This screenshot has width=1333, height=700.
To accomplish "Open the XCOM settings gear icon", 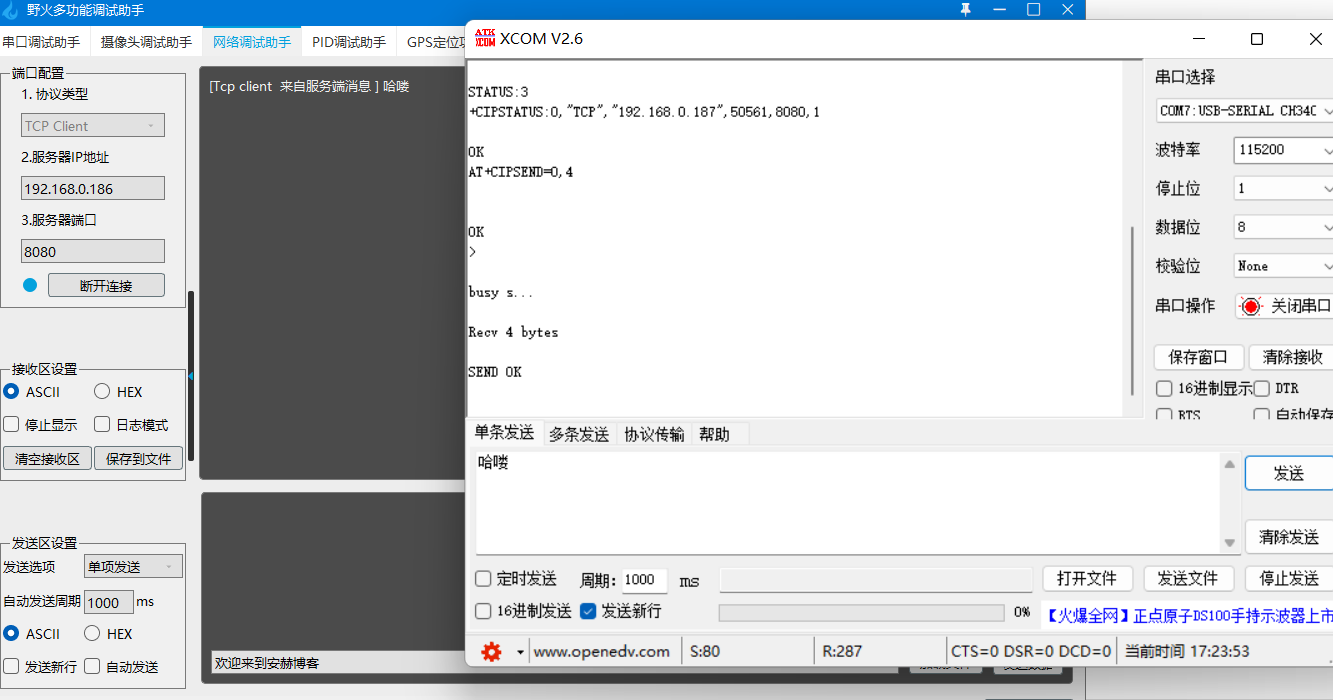I will tap(489, 650).
